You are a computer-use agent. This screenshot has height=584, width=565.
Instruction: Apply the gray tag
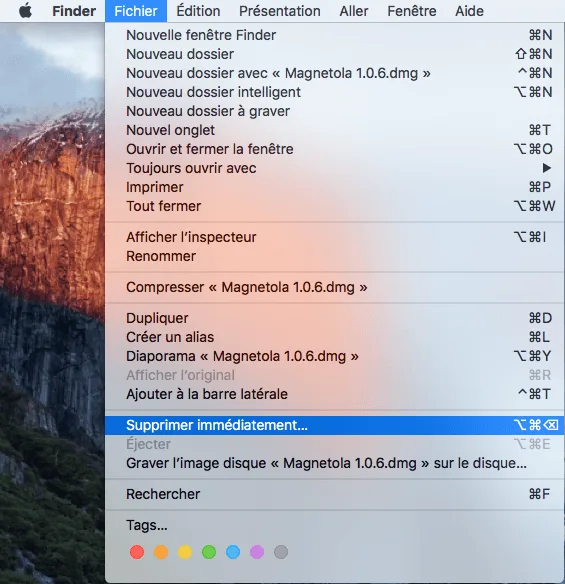[281, 552]
